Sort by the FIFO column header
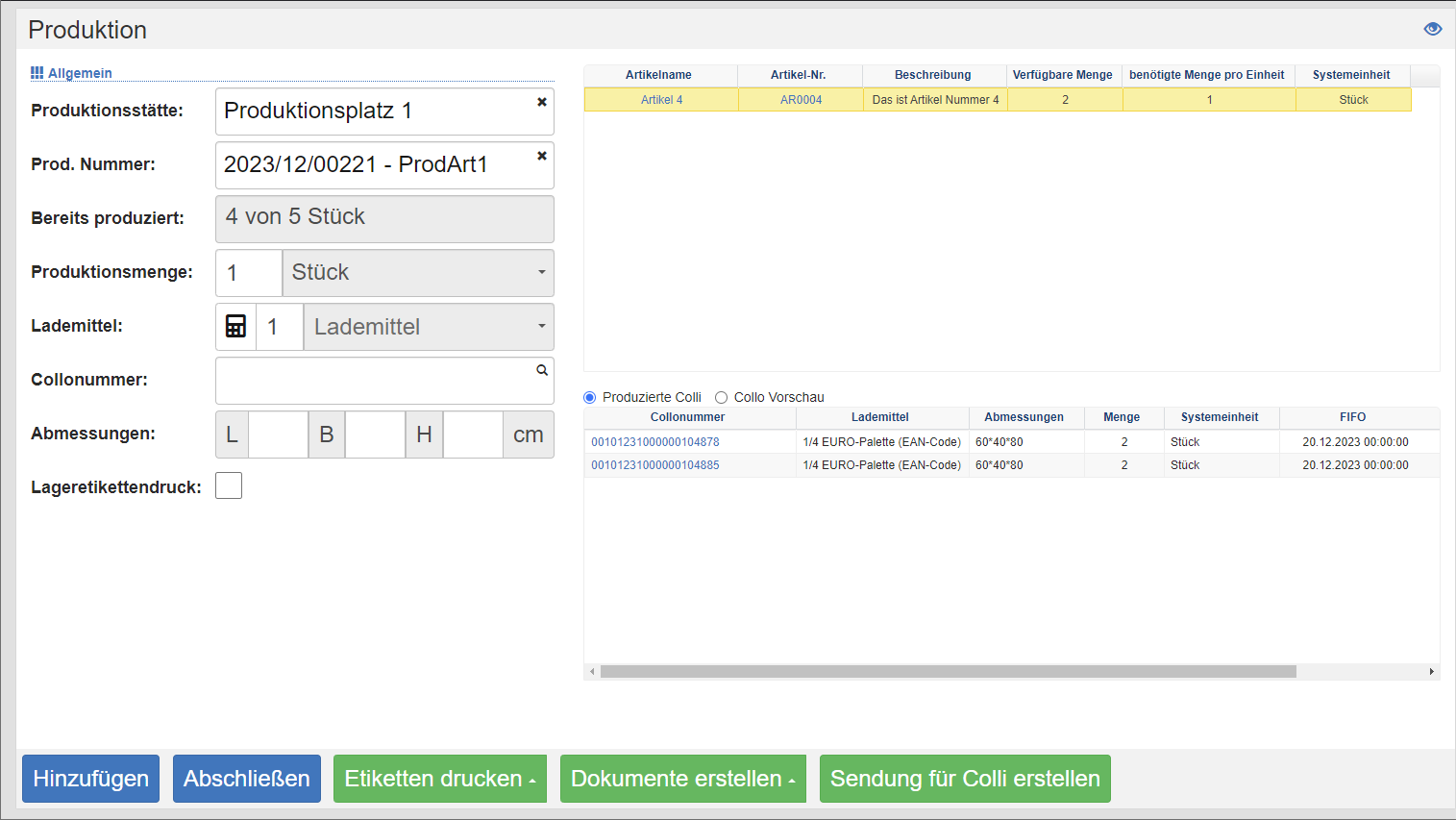Image resolution: width=1456 pixels, height=820 pixels. (x=1352, y=417)
